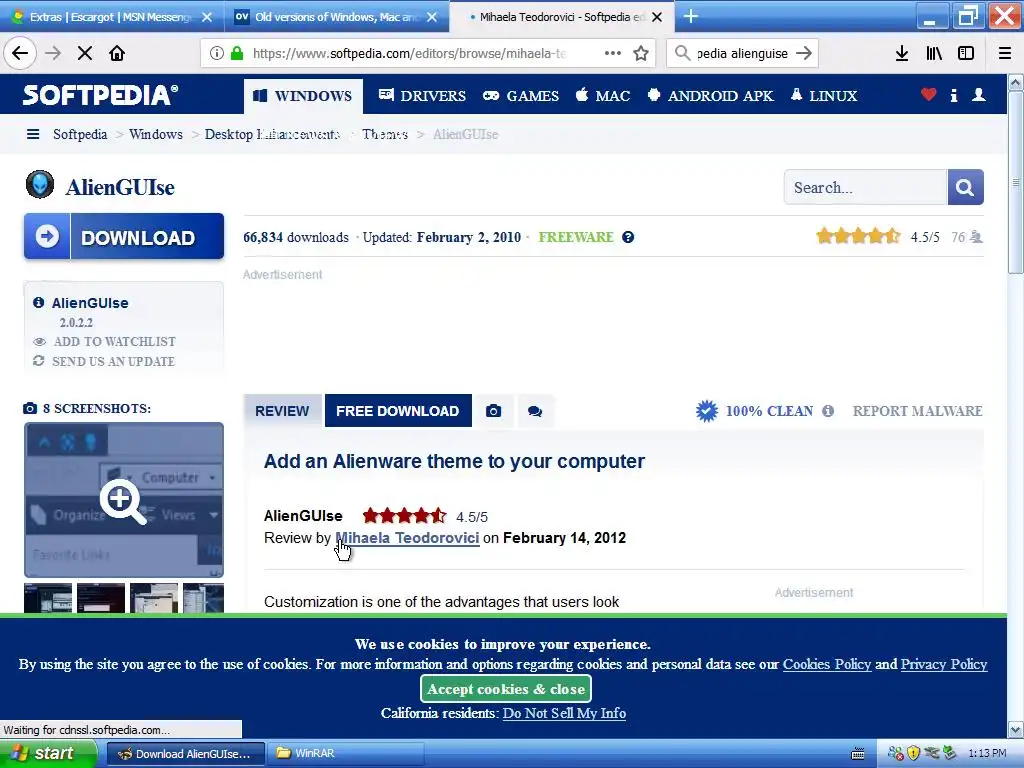Click the system tray clock 1:13 PM

(x=987, y=754)
